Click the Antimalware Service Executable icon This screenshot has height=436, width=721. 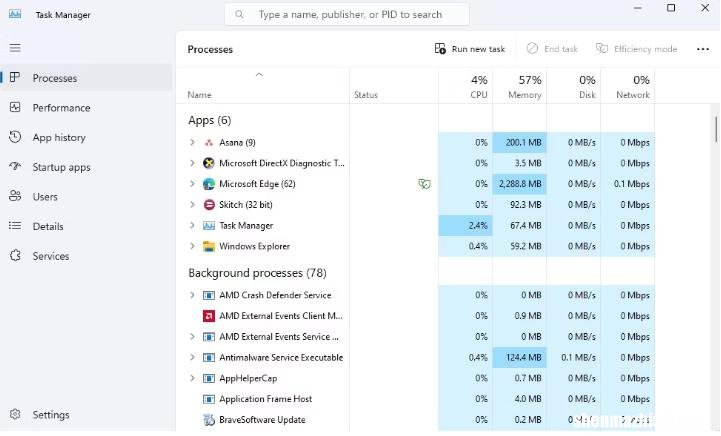click(x=209, y=357)
